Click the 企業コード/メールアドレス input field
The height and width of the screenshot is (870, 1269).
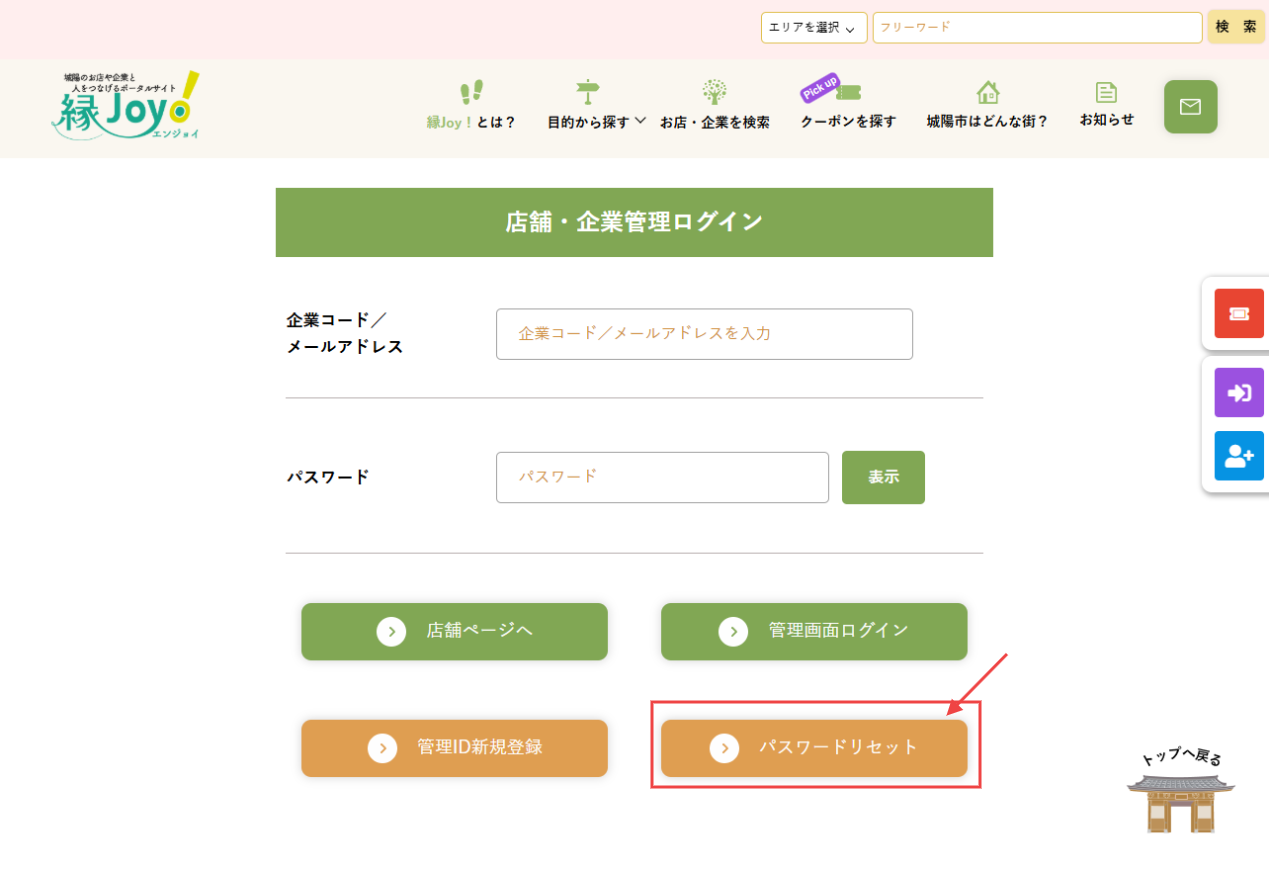tap(704, 334)
